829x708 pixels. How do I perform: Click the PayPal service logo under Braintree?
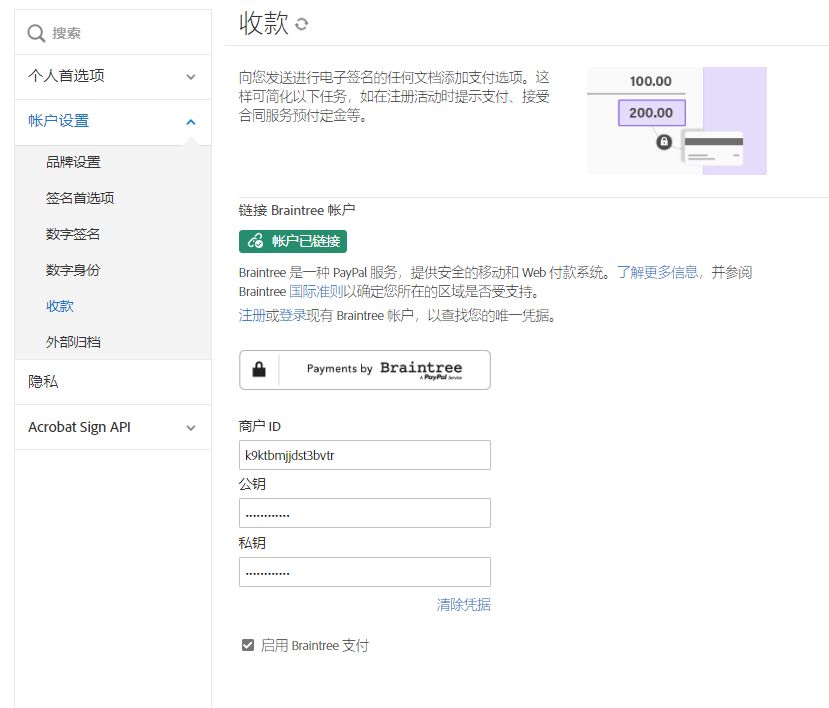tap(436, 378)
